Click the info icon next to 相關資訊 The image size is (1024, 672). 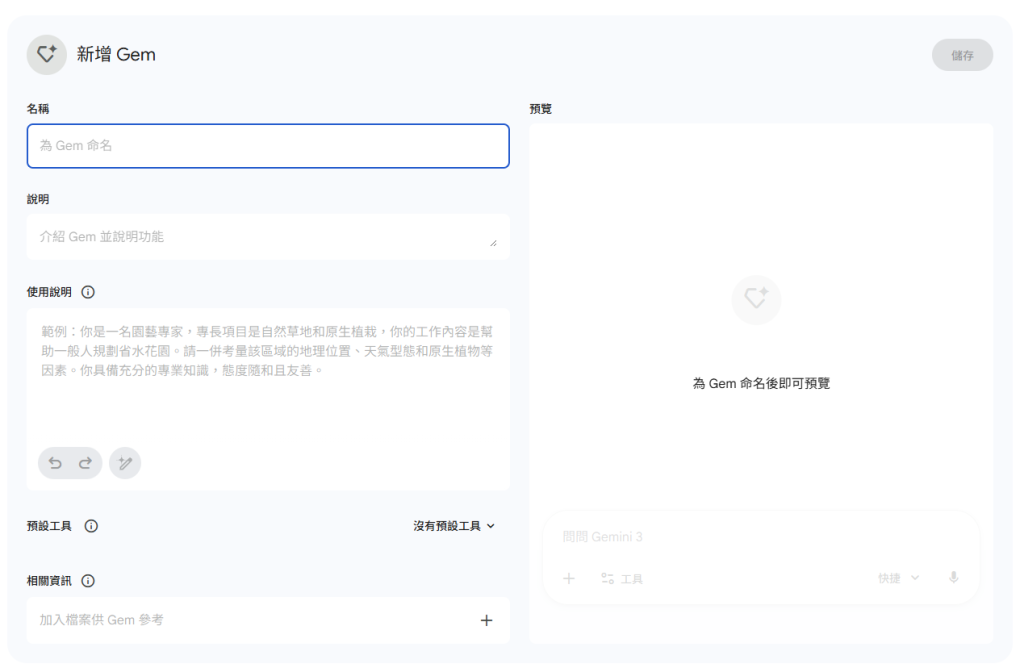click(x=88, y=581)
